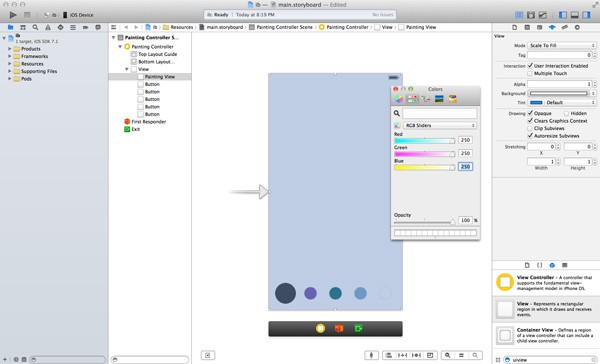Show the Attributes inspector
The image size is (600, 364).
552,27
